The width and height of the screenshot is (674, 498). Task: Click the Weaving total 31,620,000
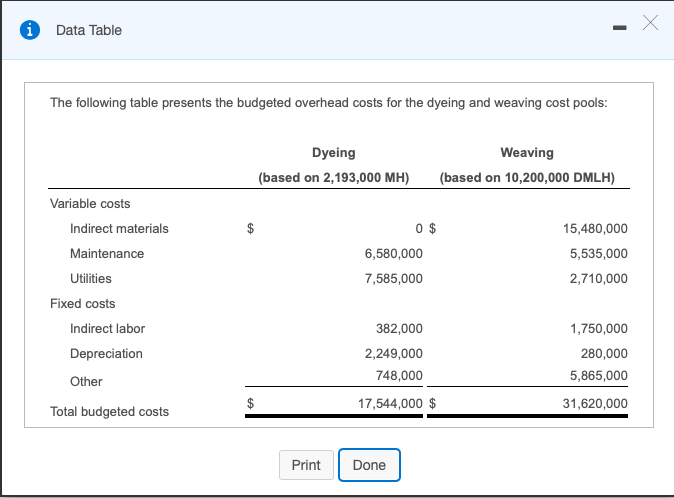coord(595,403)
